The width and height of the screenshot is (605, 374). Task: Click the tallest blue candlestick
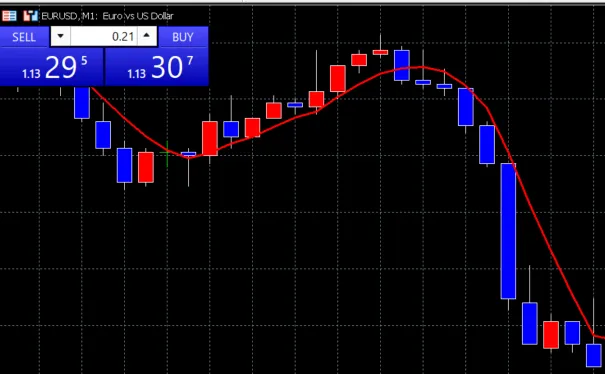[508, 231]
